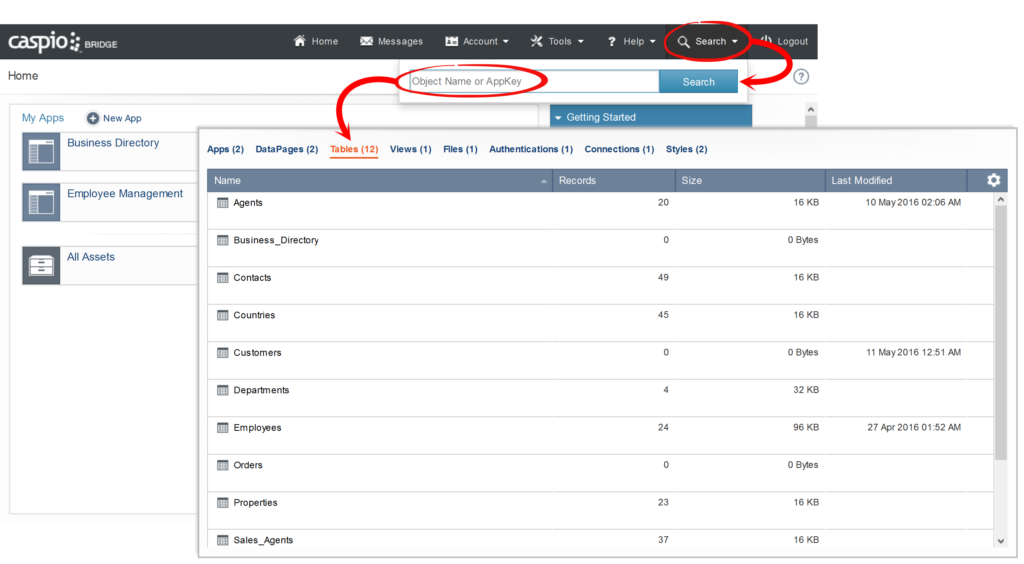Click the Employees table icon
Image resolution: width=1024 pixels, height=564 pixels.
point(223,428)
